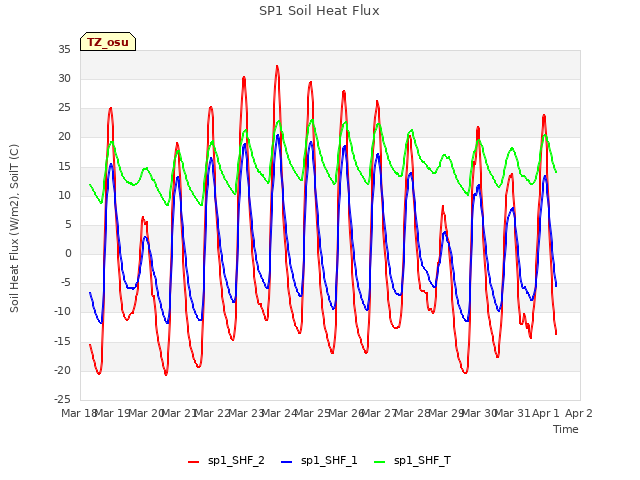The image size is (640, 480).
Task: Click the x-axis label Mar 24
Action: click(279, 413)
